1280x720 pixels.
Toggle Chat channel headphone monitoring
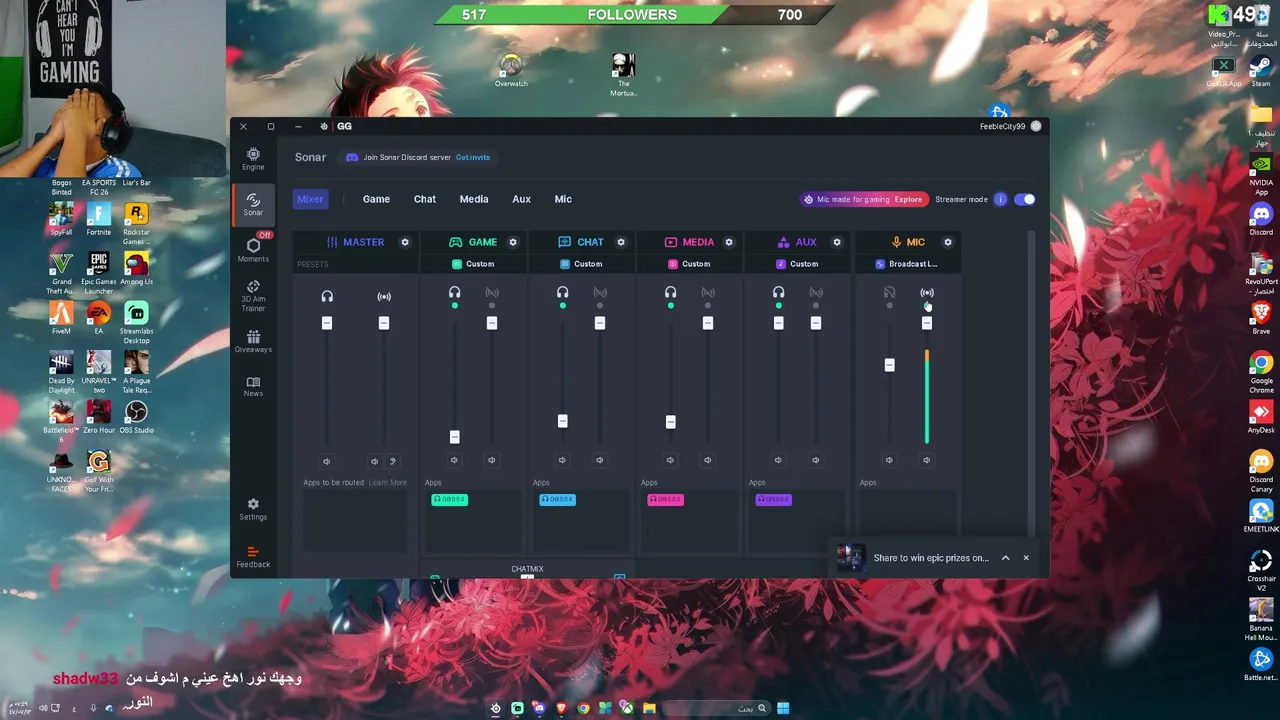pyautogui.click(x=563, y=293)
